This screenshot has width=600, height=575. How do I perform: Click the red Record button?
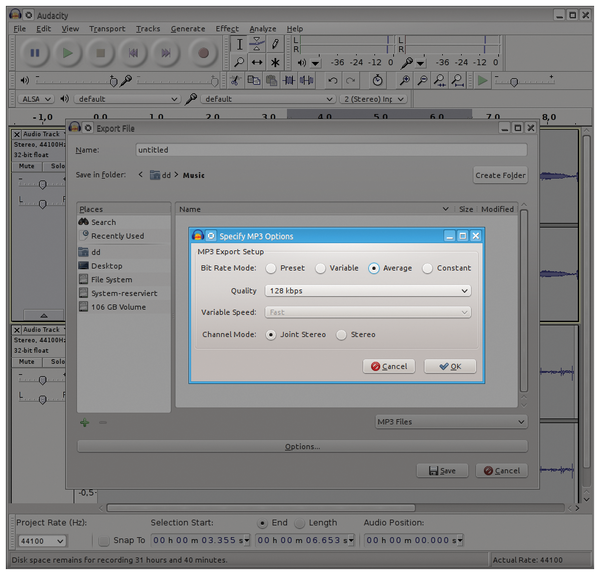click(203, 53)
